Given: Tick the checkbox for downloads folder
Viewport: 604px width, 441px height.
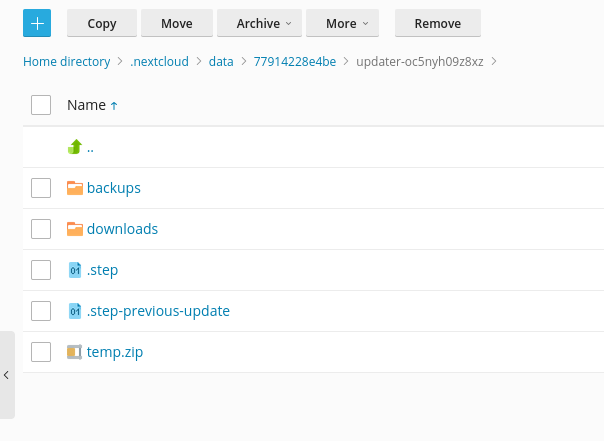Looking at the screenshot, I should [x=41, y=229].
